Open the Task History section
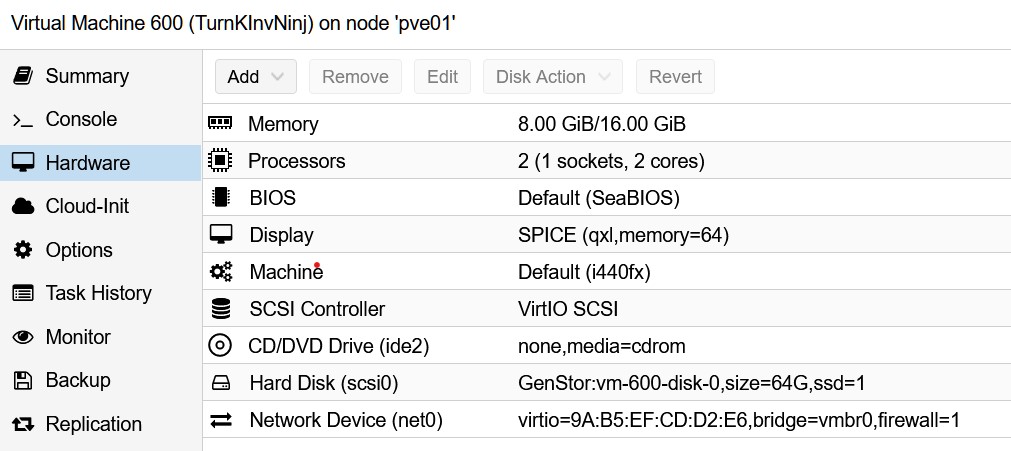The height and width of the screenshot is (451, 1011). [98, 293]
